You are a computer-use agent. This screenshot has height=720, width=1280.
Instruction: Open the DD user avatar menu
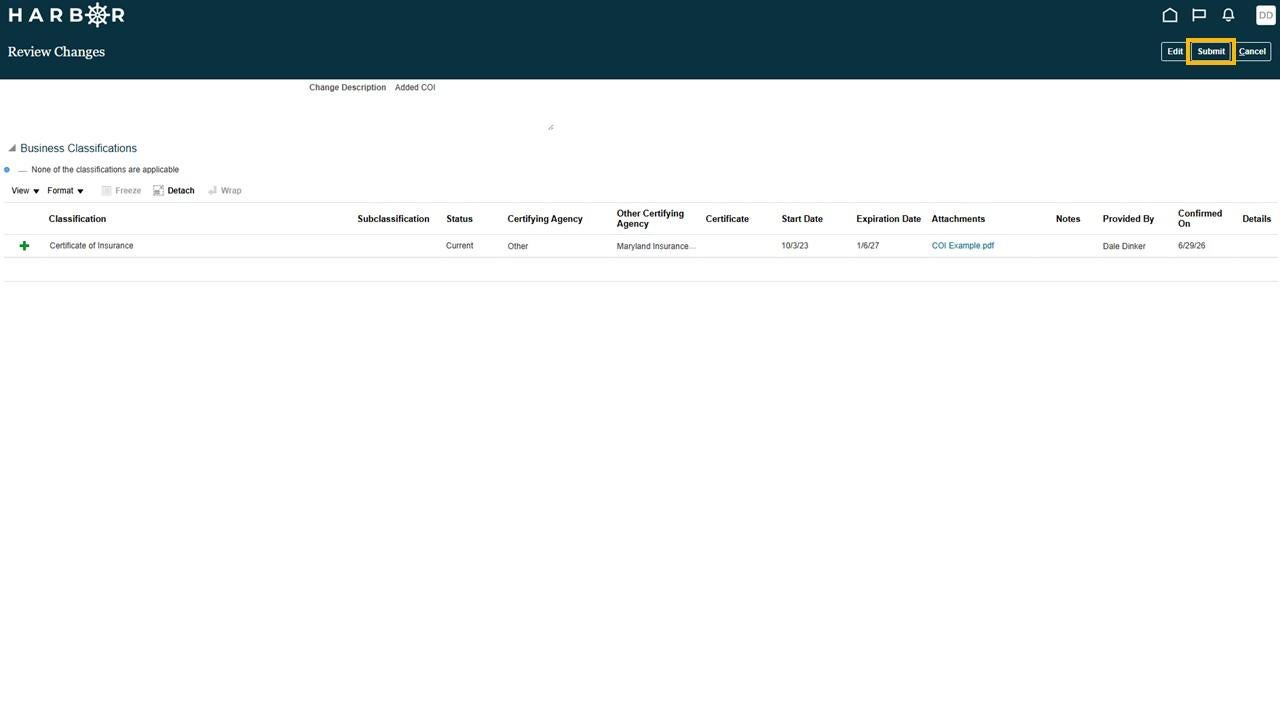(x=1266, y=15)
